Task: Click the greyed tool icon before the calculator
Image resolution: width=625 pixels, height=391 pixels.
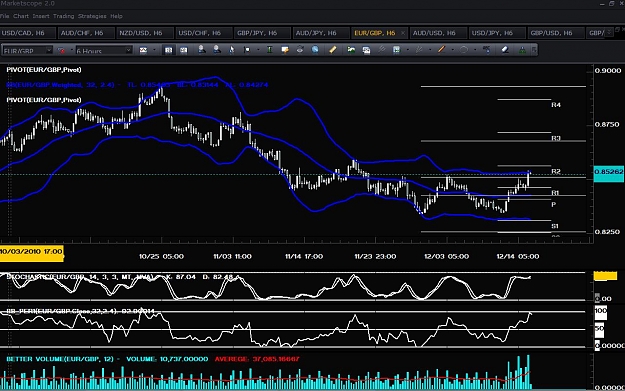Action: (381, 50)
